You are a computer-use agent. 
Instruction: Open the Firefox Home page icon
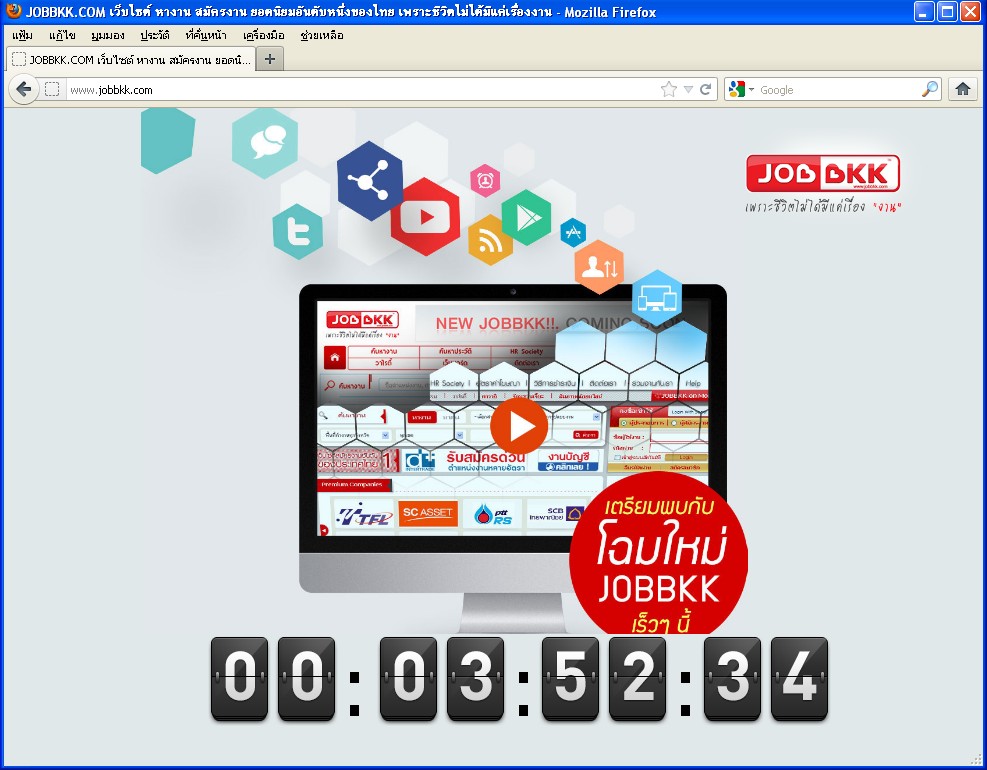pos(962,89)
